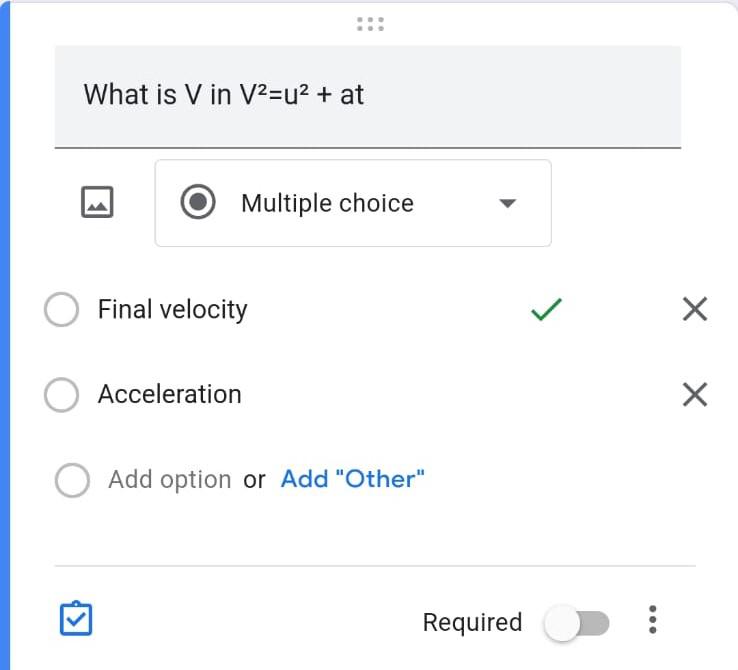The height and width of the screenshot is (670, 738).
Task: Select the Final velocity radio button
Action: click(x=61, y=309)
